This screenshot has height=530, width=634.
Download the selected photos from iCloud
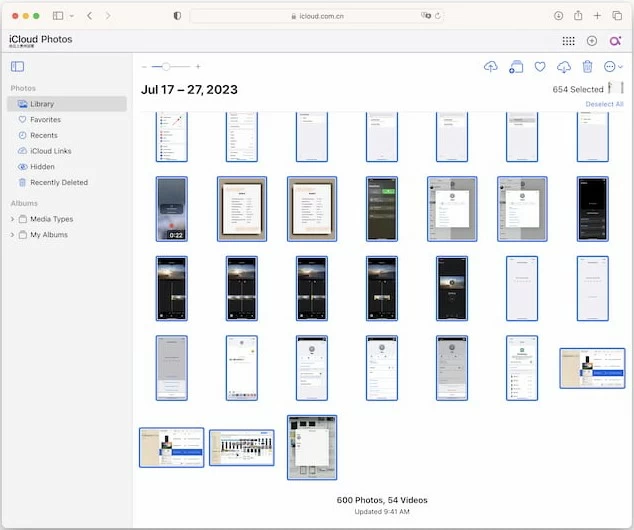tap(564, 67)
